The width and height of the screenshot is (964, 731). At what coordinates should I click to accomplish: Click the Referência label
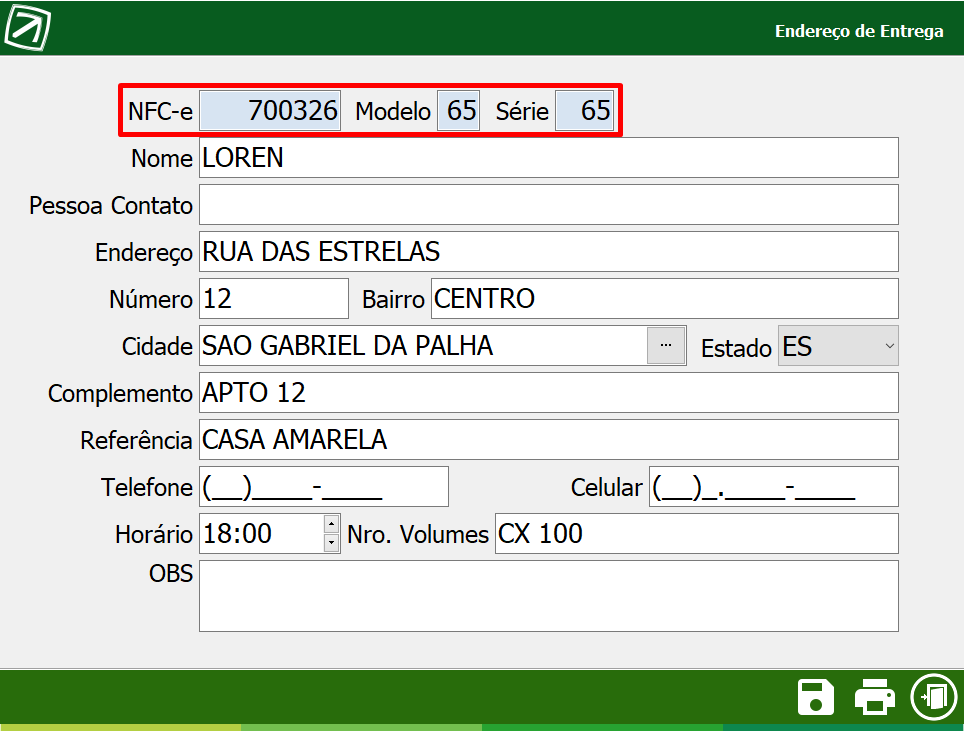click(136, 441)
